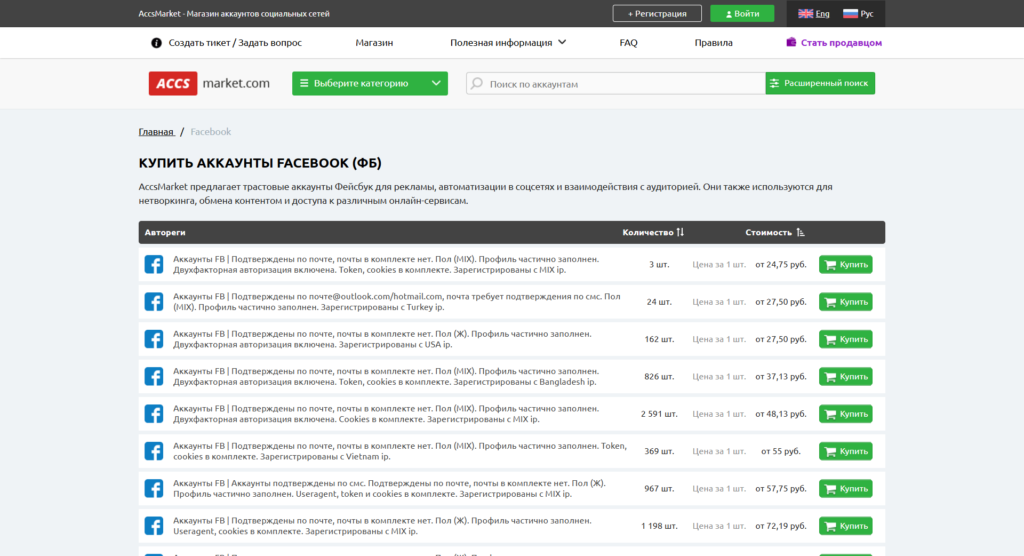
Task: Click quantity 2 591 шт.
Action: coord(659,414)
